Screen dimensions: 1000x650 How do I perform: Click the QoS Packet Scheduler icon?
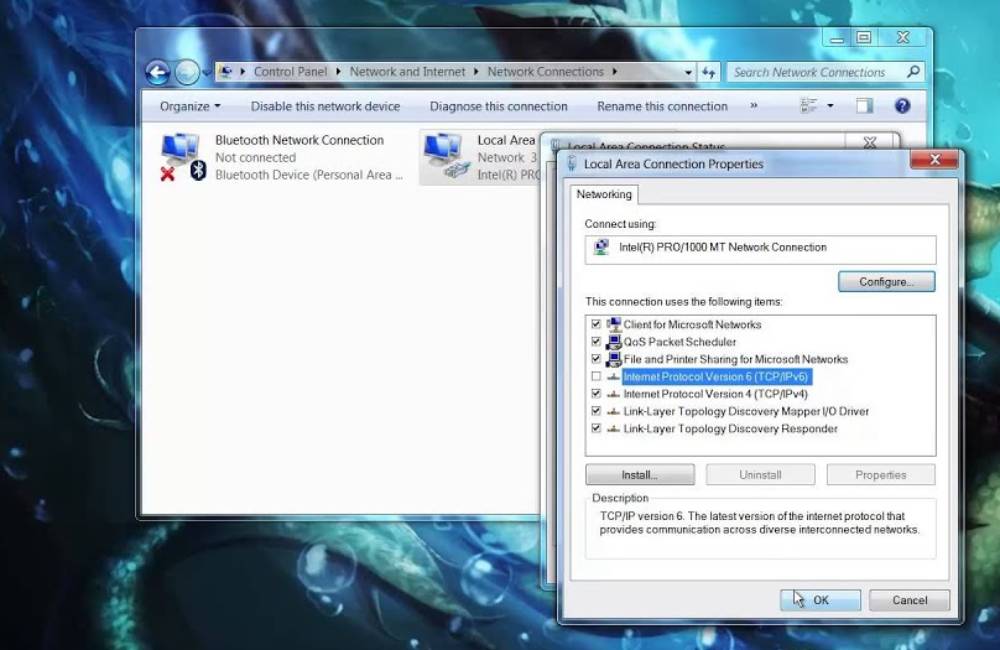pyautogui.click(x=614, y=341)
